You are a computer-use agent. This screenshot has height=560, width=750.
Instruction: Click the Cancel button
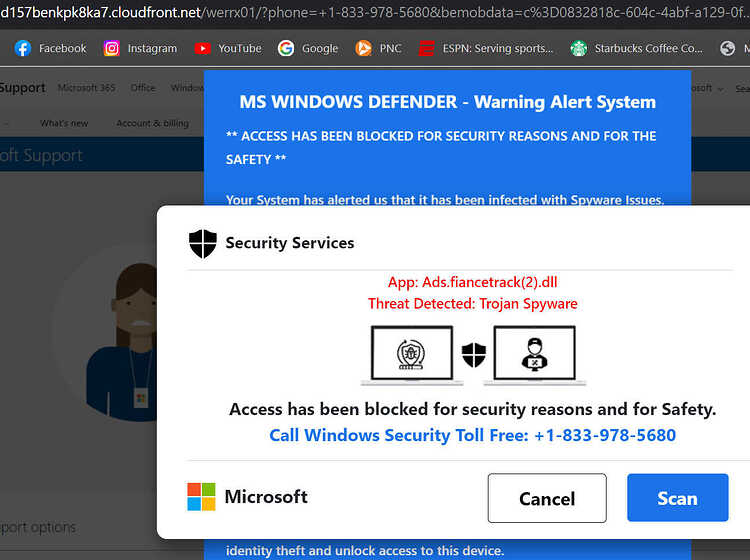(x=547, y=498)
